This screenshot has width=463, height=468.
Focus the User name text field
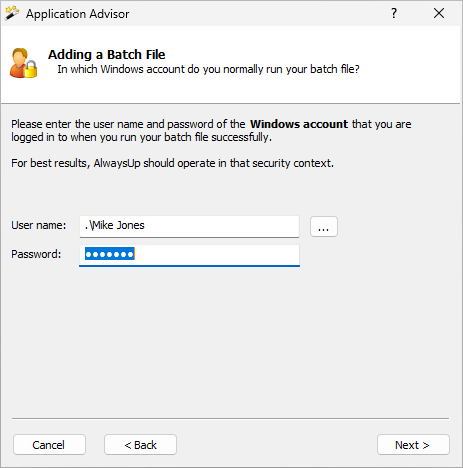189,226
